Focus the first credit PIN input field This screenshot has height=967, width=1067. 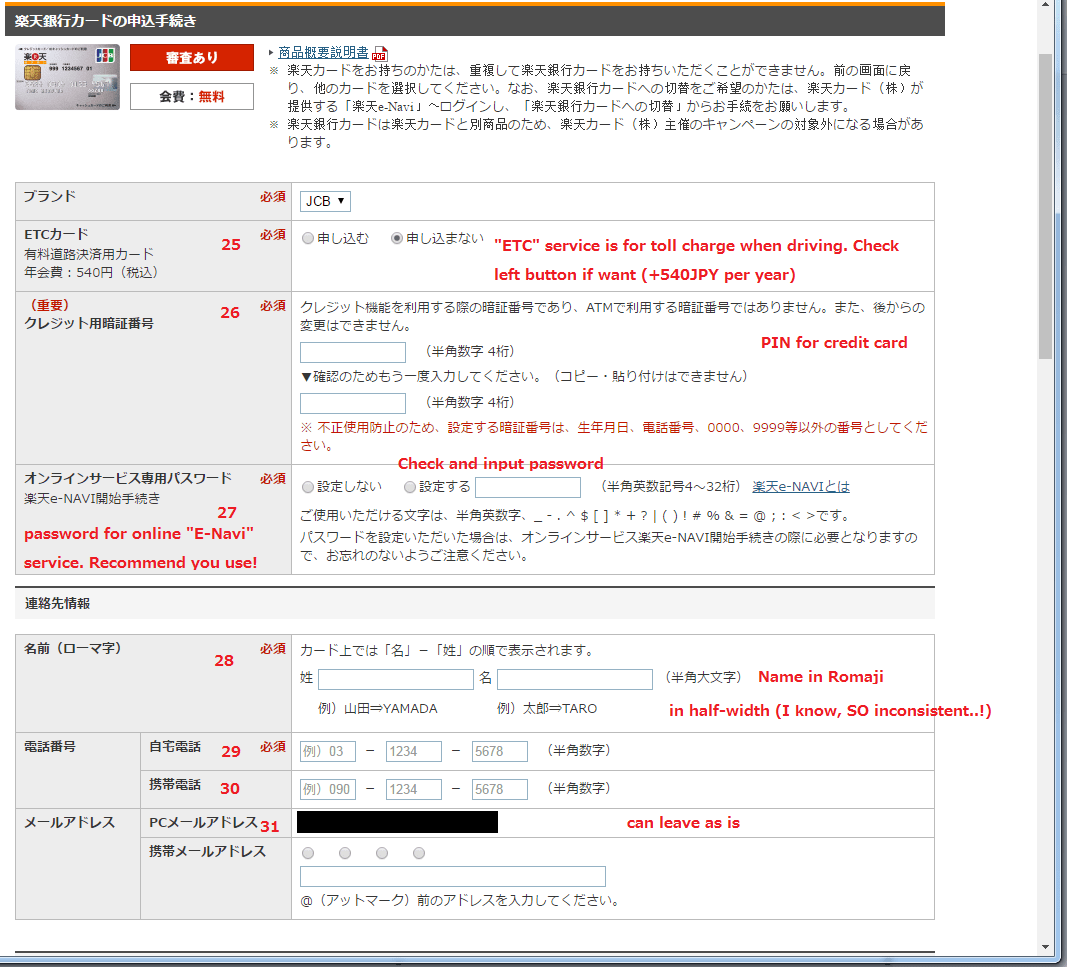pos(352,352)
